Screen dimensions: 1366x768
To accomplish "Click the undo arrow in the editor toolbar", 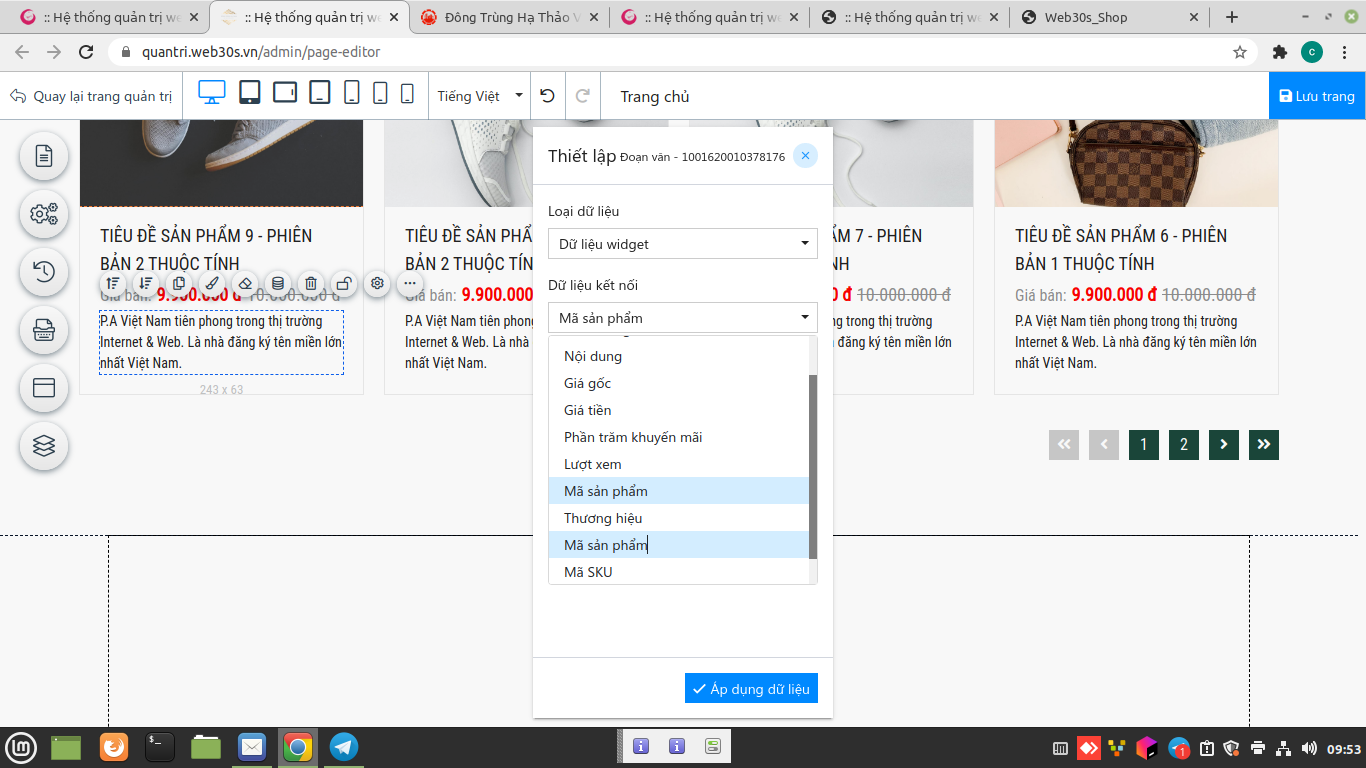I will point(547,96).
